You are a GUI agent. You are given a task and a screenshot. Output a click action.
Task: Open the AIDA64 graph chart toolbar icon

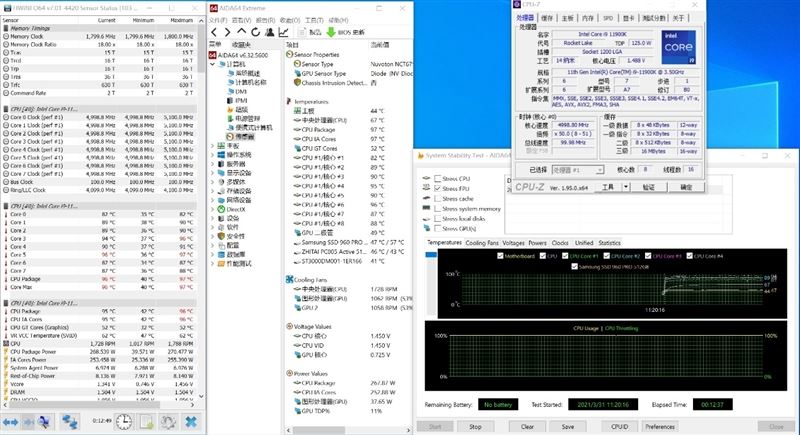pos(283,32)
